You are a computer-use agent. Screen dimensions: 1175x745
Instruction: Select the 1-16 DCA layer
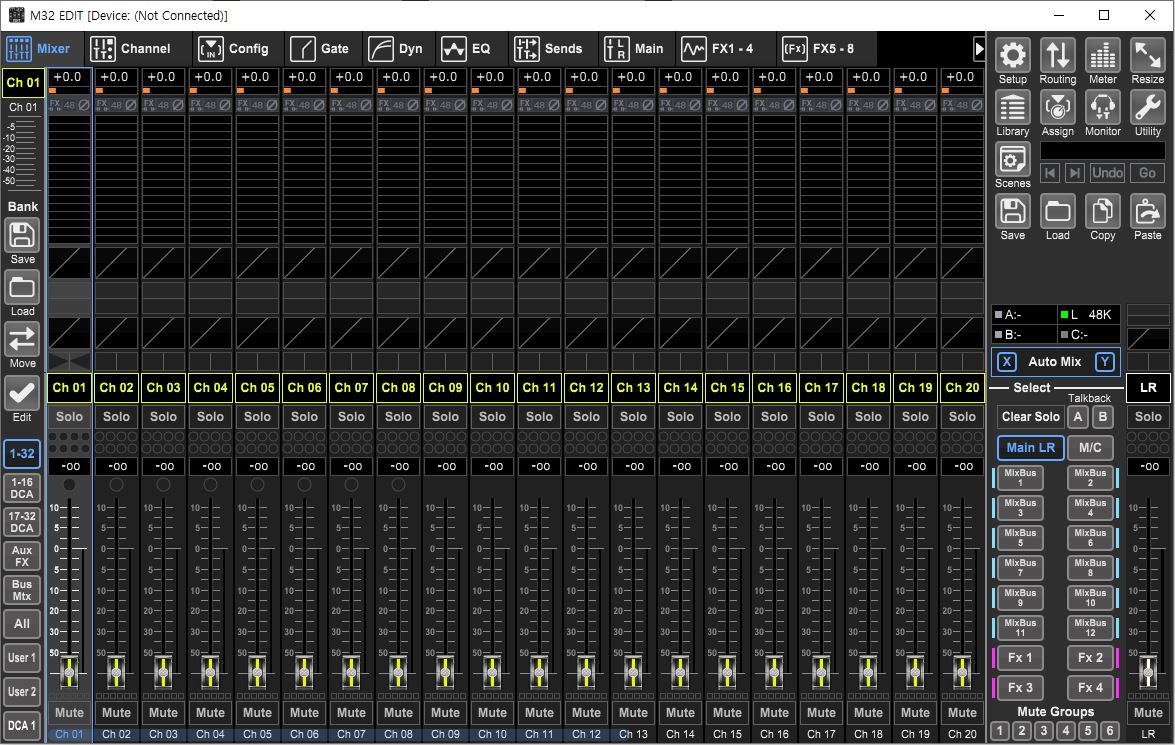coord(22,489)
